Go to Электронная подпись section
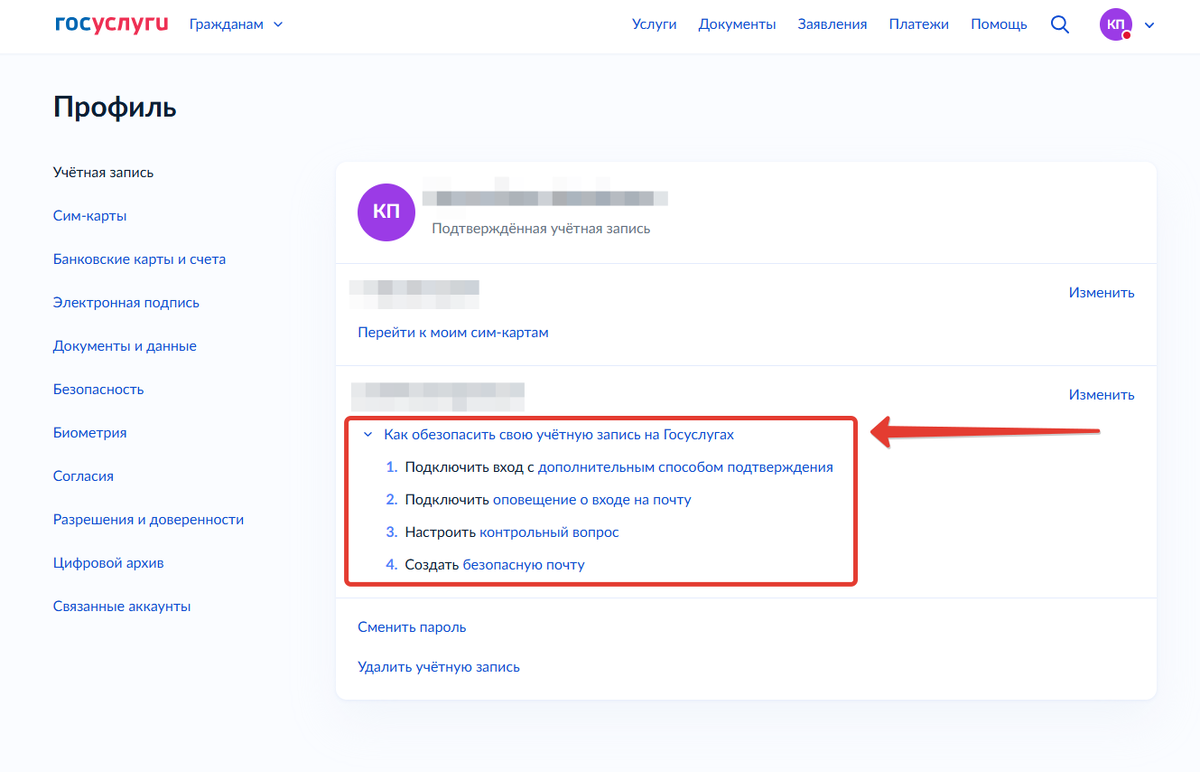This screenshot has height=772, width=1200. 126,302
